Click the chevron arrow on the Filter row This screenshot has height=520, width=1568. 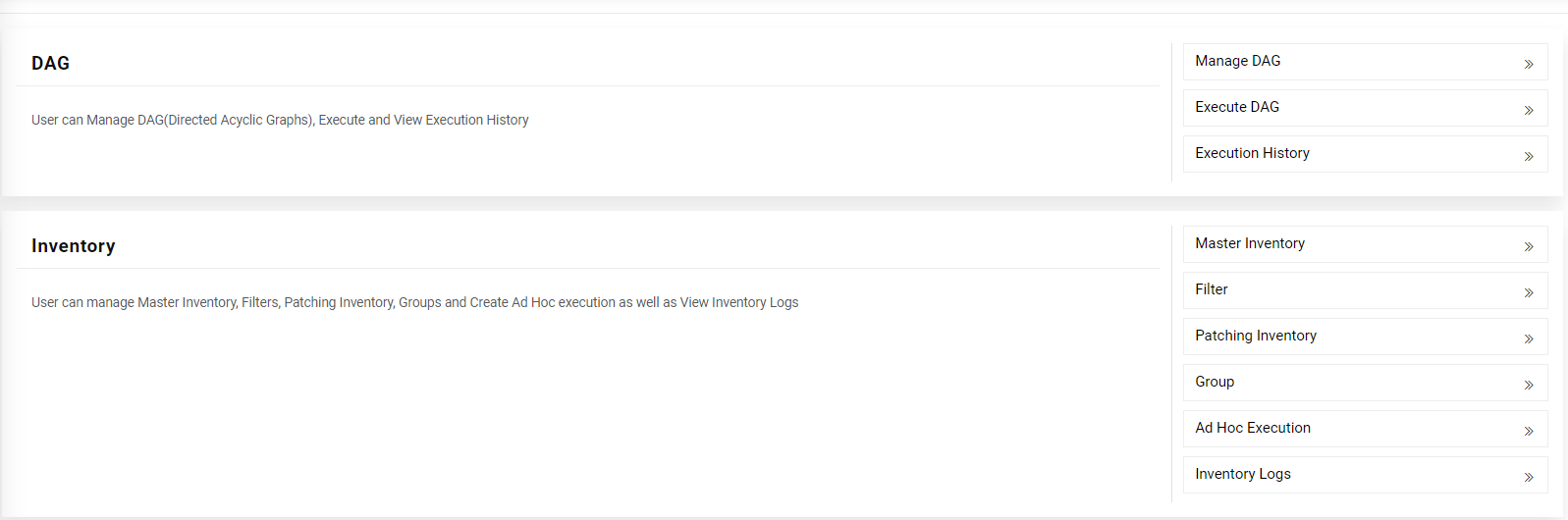point(1529,292)
